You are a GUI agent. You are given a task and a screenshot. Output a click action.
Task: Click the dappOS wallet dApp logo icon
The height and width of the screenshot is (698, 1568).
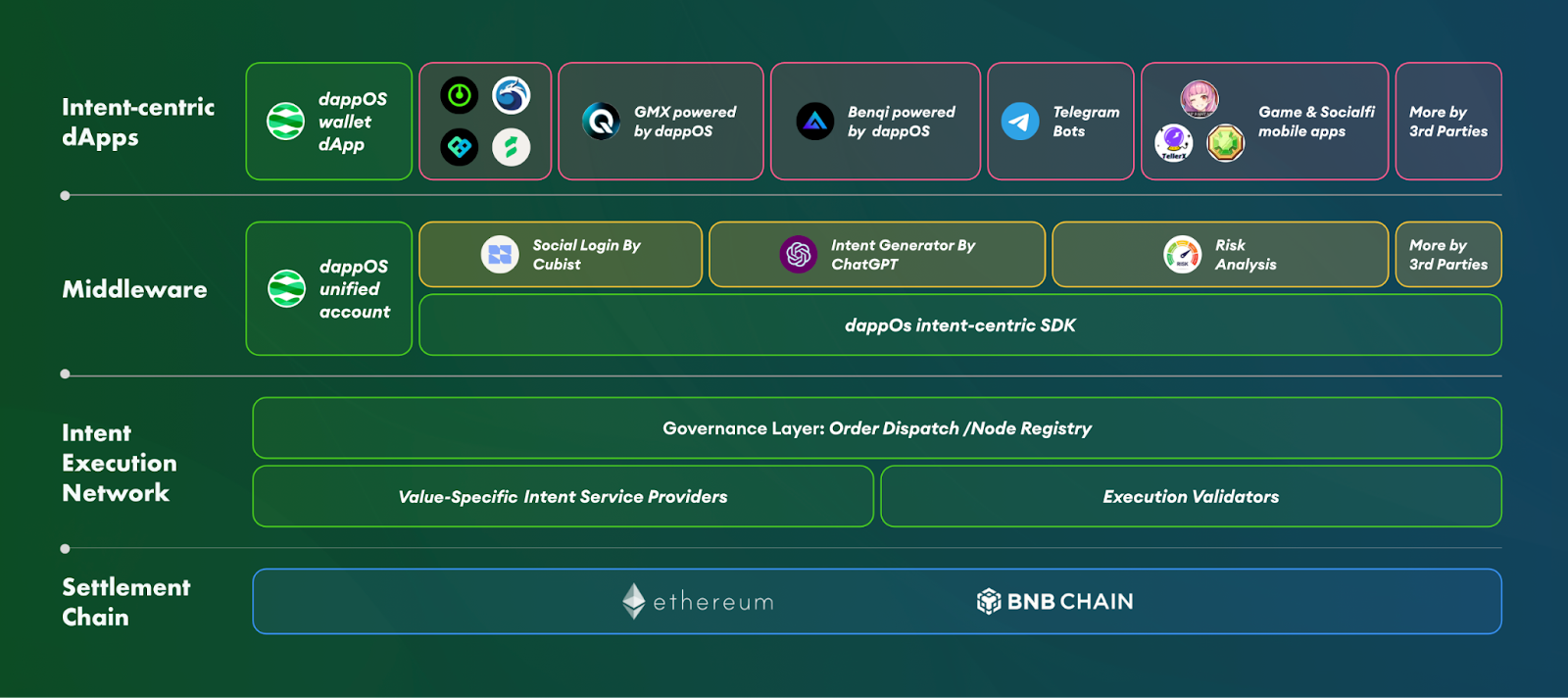[x=285, y=122]
